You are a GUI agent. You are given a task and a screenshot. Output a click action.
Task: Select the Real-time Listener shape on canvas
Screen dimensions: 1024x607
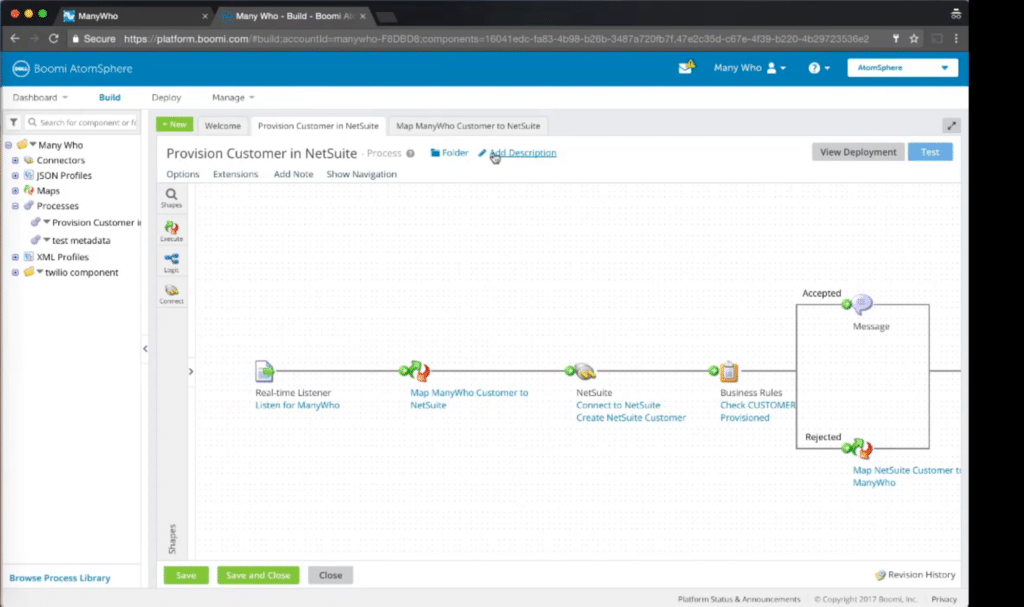(264, 371)
